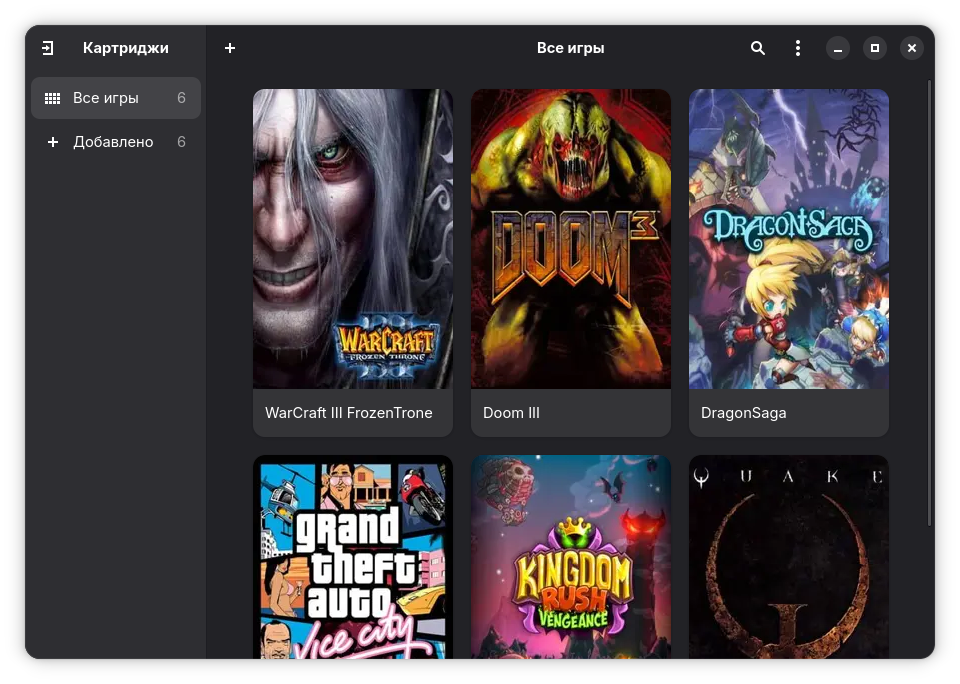Click the 'DragonSaga' title label
The image size is (960, 684).
(743, 413)
